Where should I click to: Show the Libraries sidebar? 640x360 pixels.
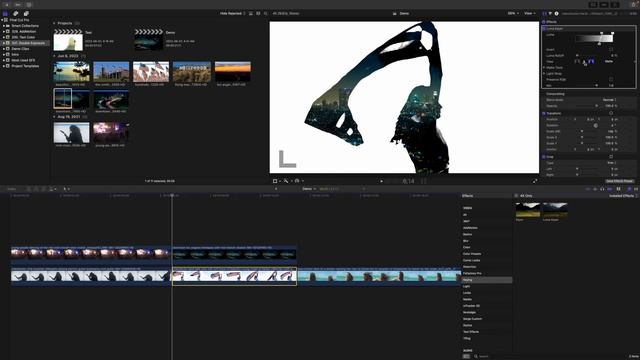click(x=5, y=13)
